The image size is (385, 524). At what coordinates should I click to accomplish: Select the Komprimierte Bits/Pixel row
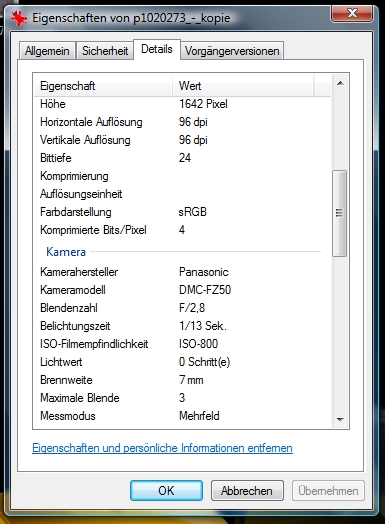point(182,230)
